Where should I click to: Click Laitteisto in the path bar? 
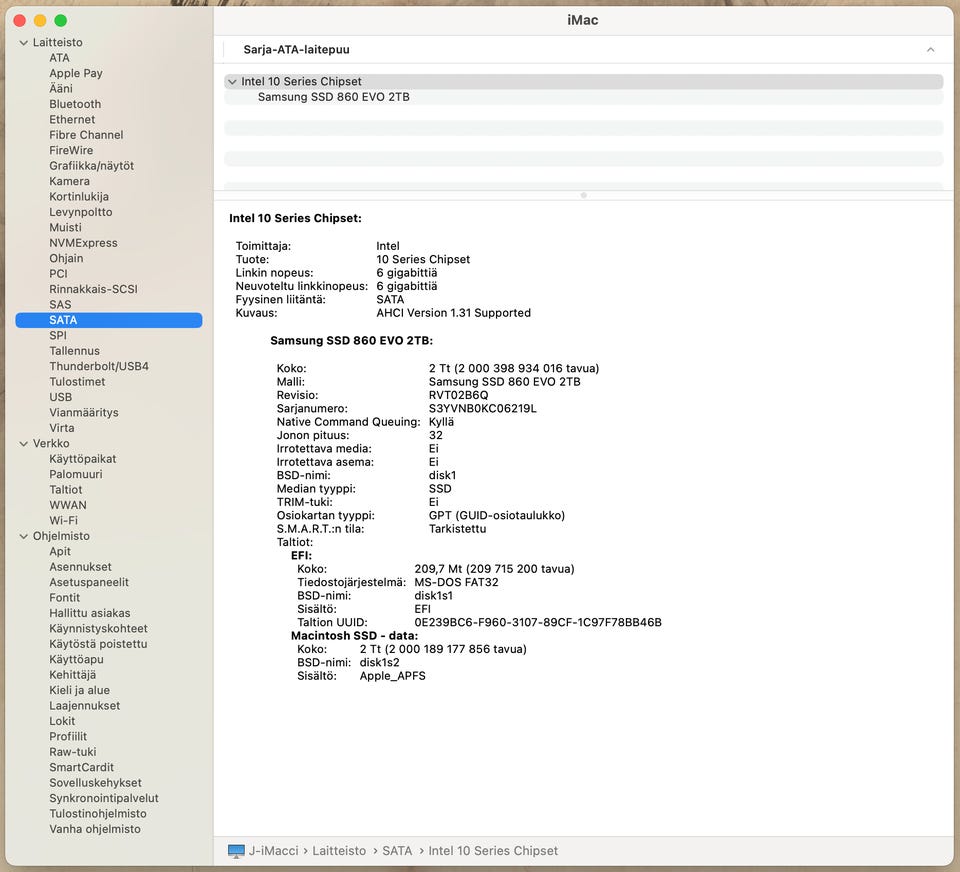point(339,851)
